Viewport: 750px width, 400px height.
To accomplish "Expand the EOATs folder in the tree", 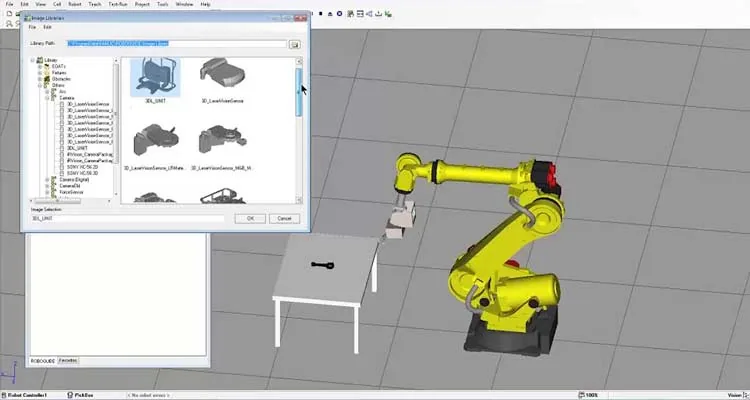I will (x=40, y=66).
